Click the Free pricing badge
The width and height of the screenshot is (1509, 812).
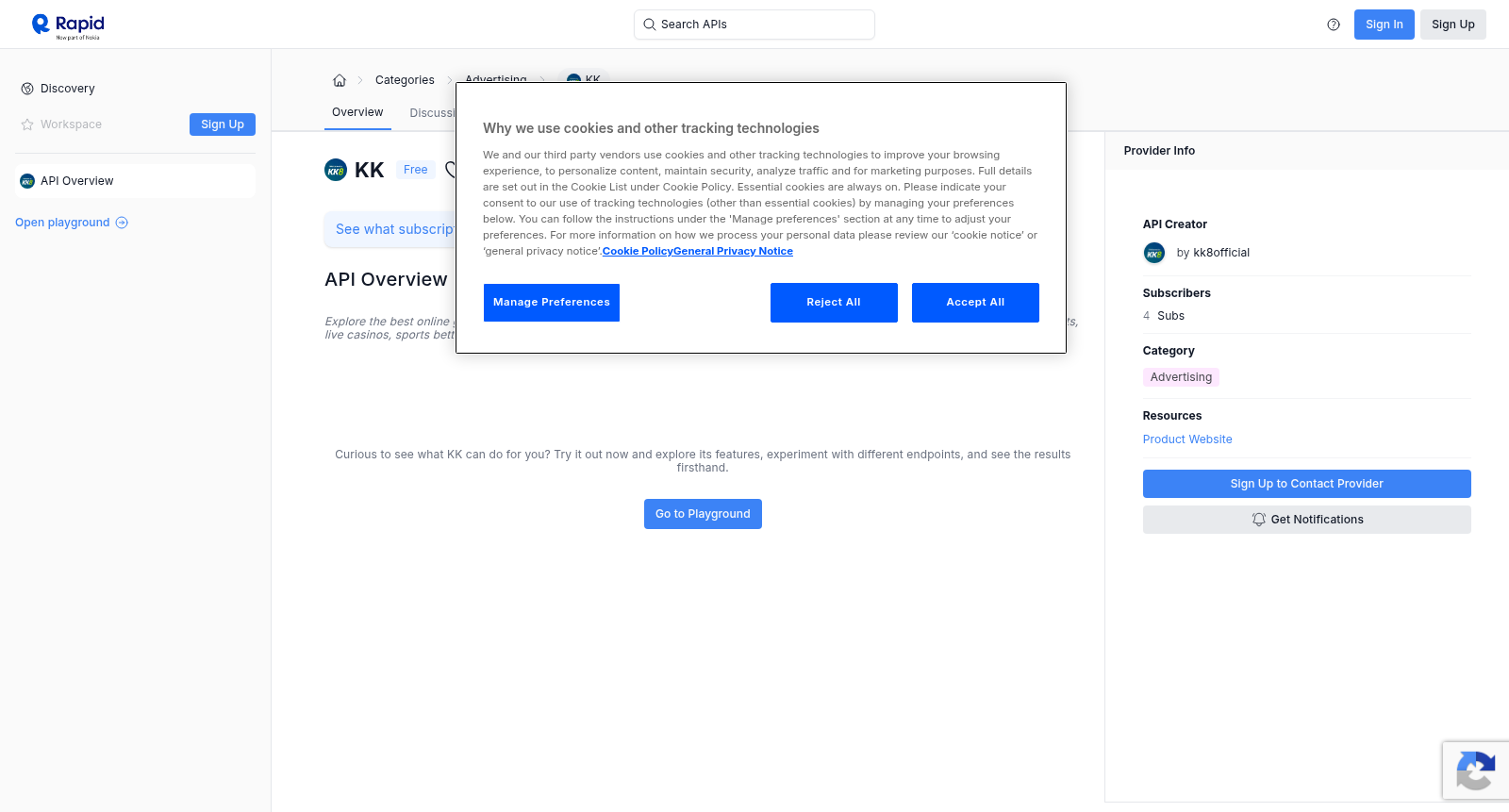pyautogui.click(x=416, y=170)
